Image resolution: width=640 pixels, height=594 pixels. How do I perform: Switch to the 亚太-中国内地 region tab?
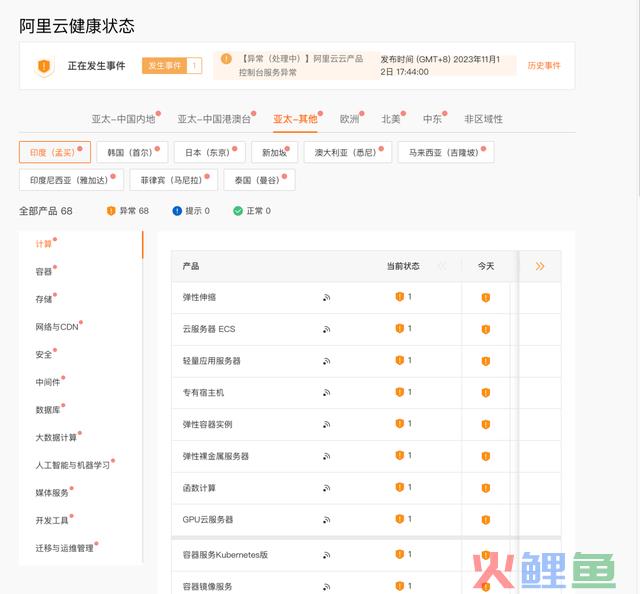[x=126, y=119]
